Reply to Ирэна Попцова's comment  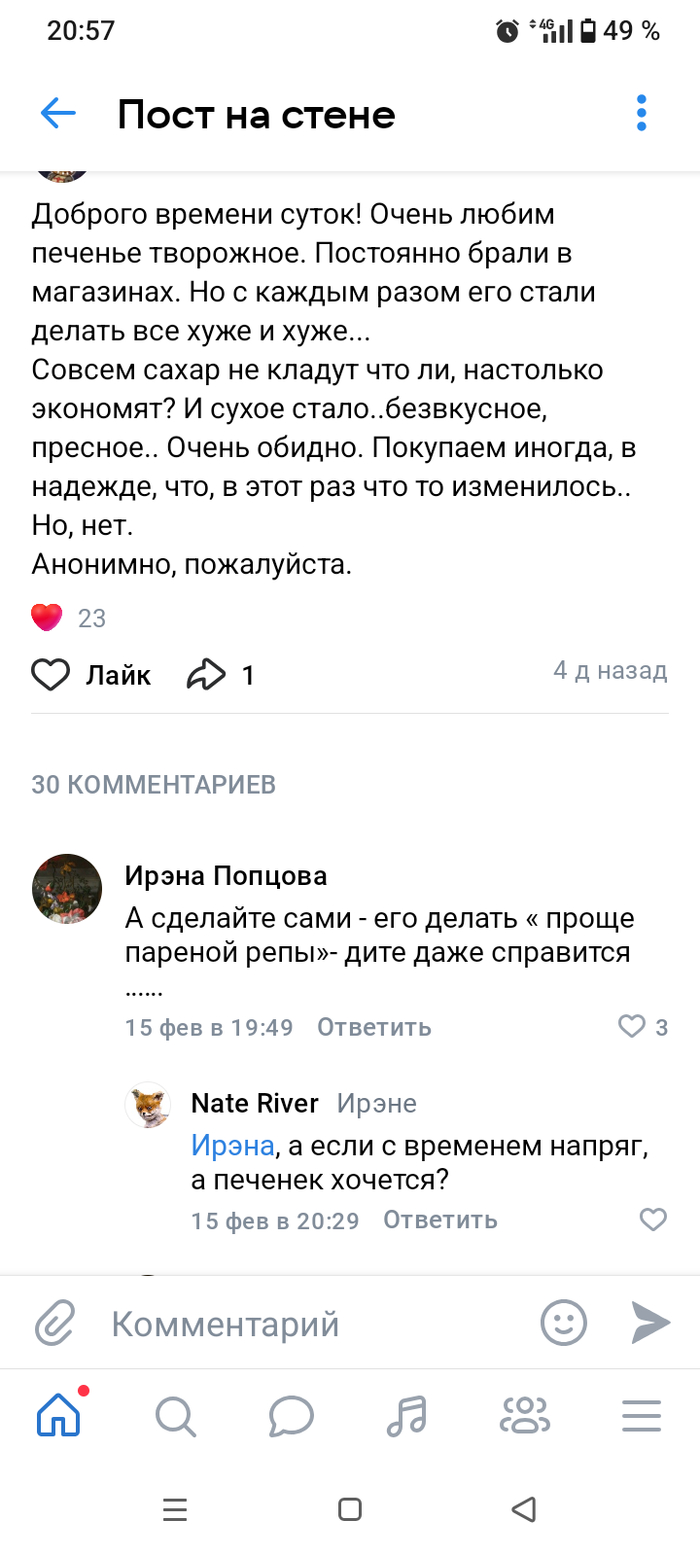(x=374, y=1026)
